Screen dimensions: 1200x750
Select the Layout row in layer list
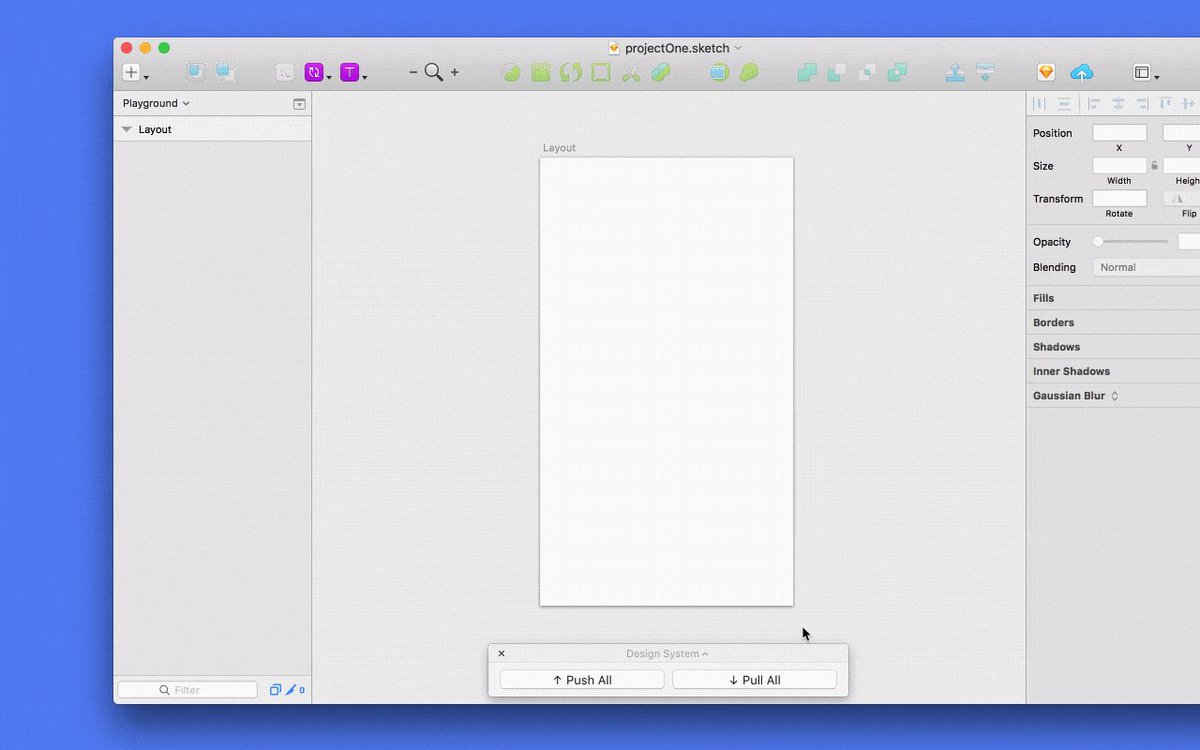tap(212, 129)
